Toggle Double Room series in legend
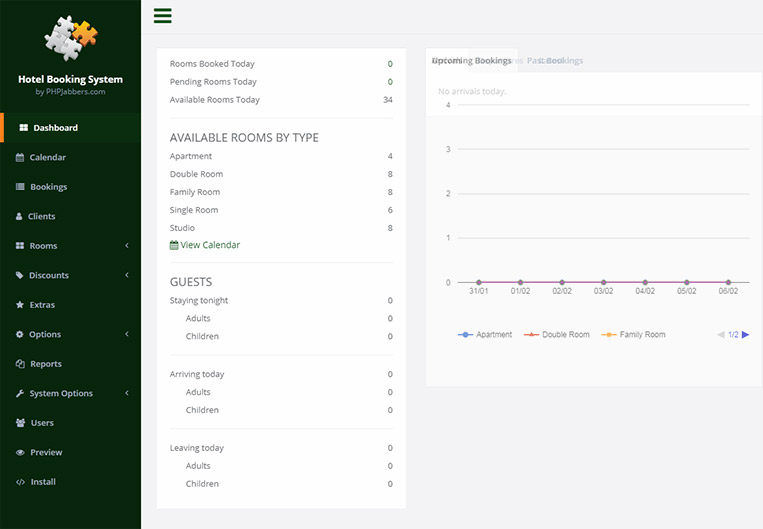The width and height of the screenshot is (763, 529). click(x=557, y=334)
